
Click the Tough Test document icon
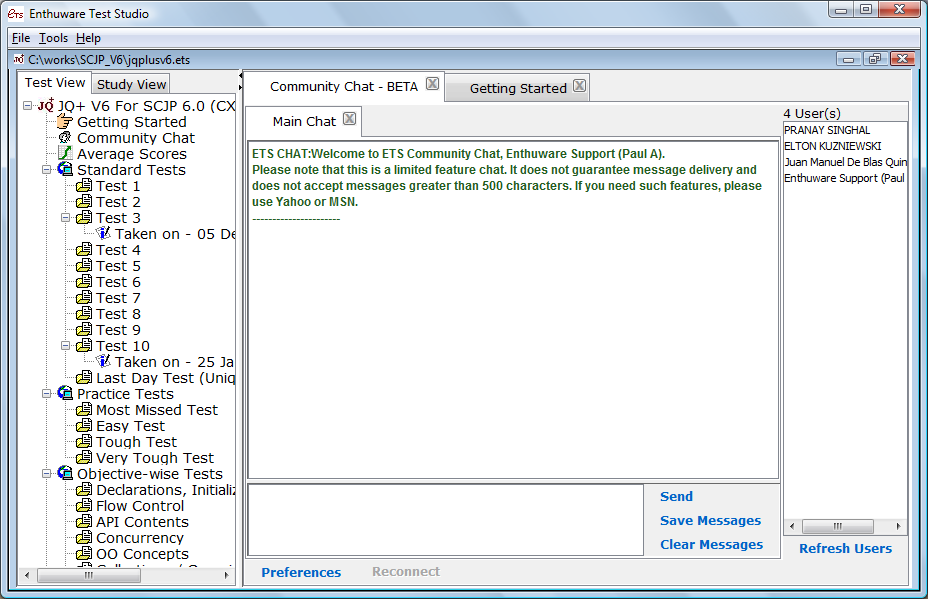tap(84, 442)
